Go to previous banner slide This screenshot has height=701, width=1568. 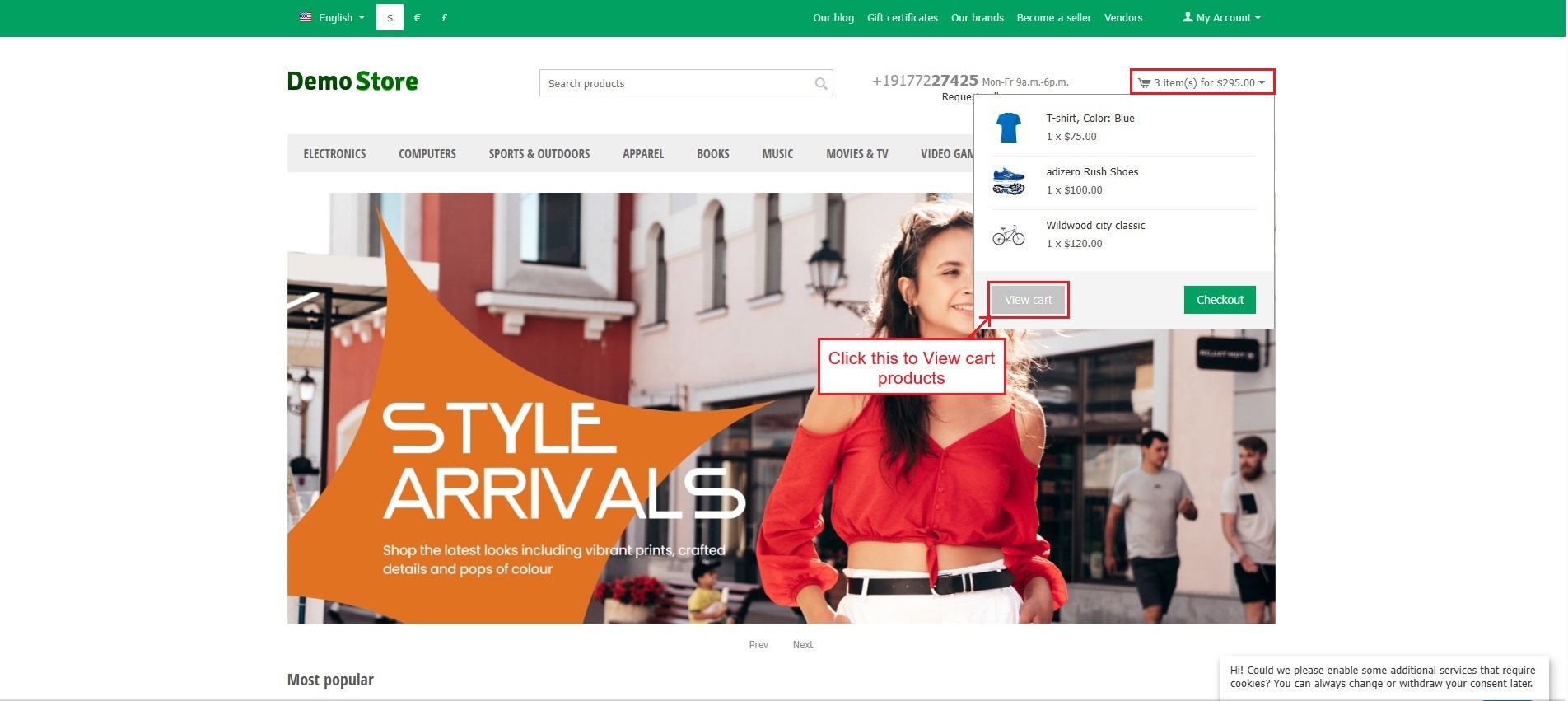point(758,645)
